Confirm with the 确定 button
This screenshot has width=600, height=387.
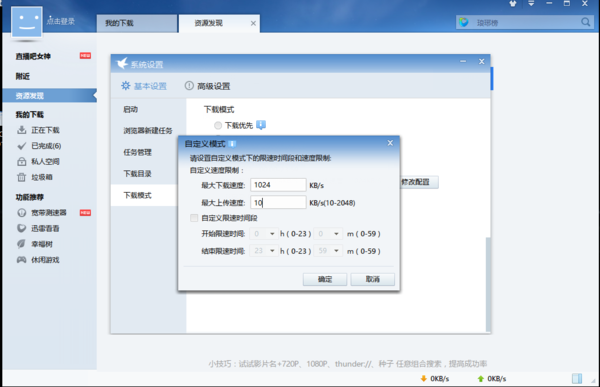[325, 279]
